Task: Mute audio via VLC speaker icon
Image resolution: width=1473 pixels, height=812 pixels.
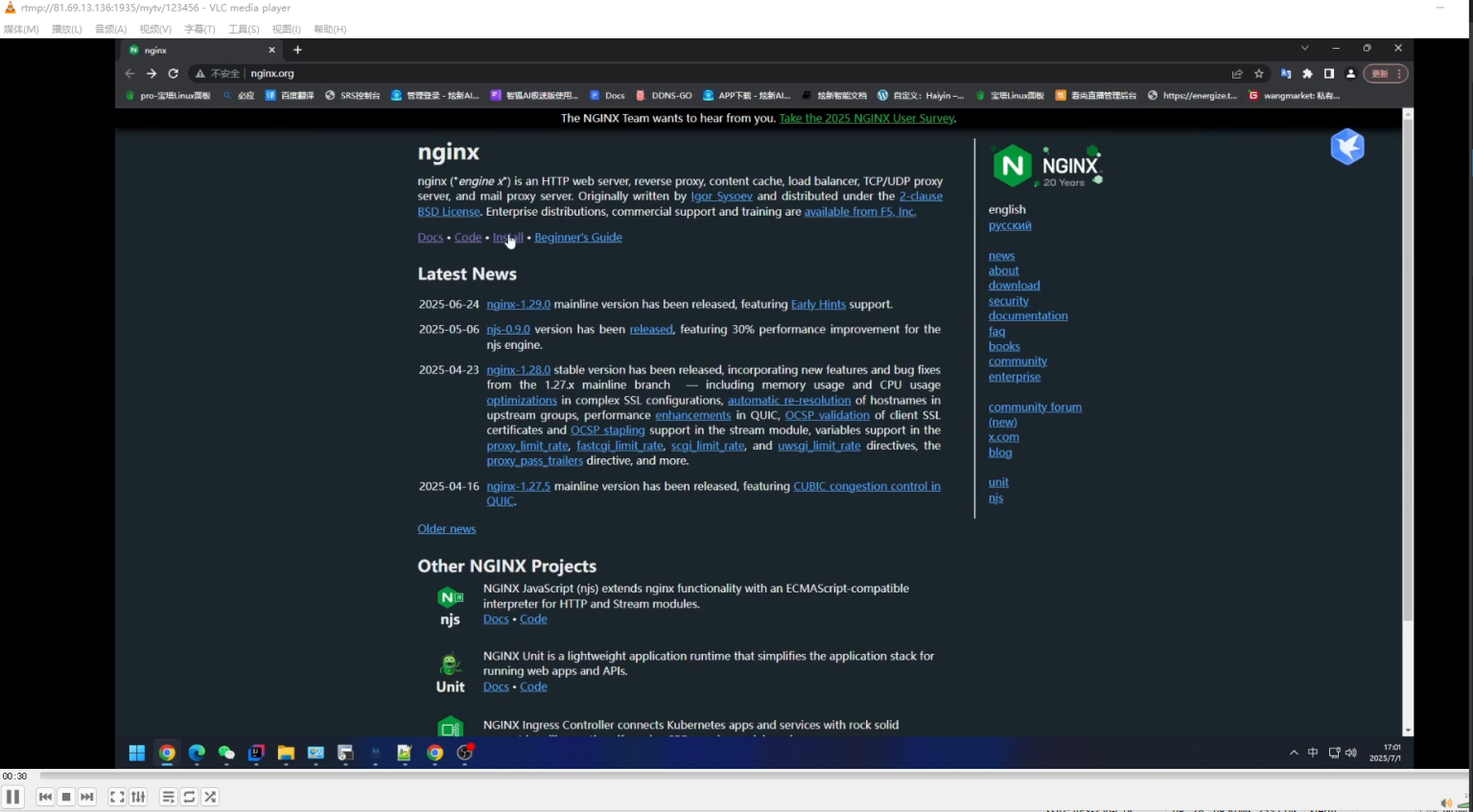Action: 1445,803
